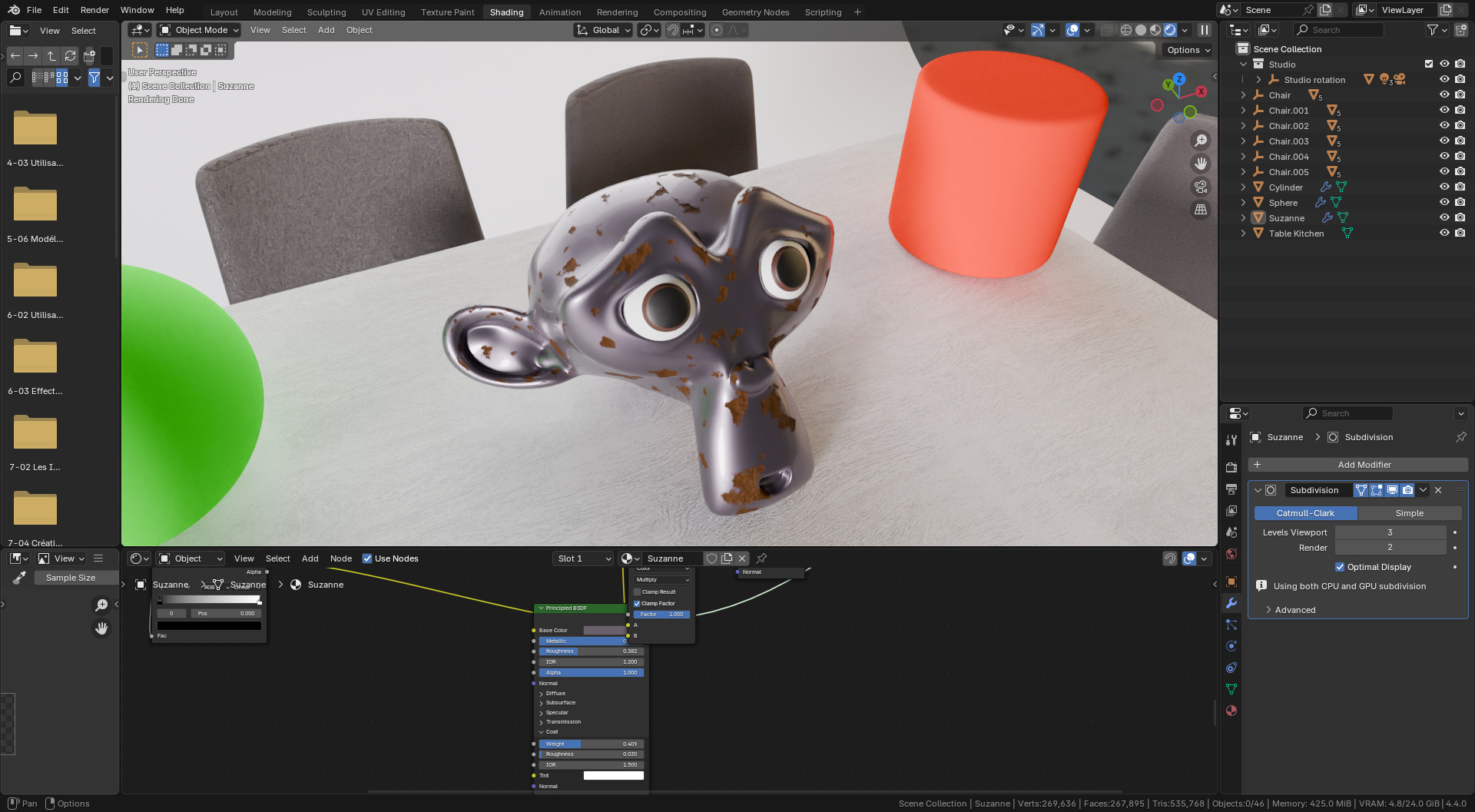
Task: Hide Suzanne in viewport via eye icon
Action: tap(1444, 217)
